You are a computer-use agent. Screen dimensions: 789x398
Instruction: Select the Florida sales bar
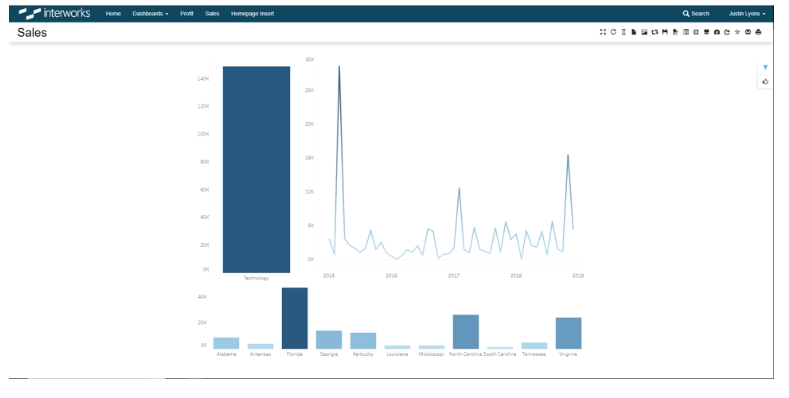[294, 318]
